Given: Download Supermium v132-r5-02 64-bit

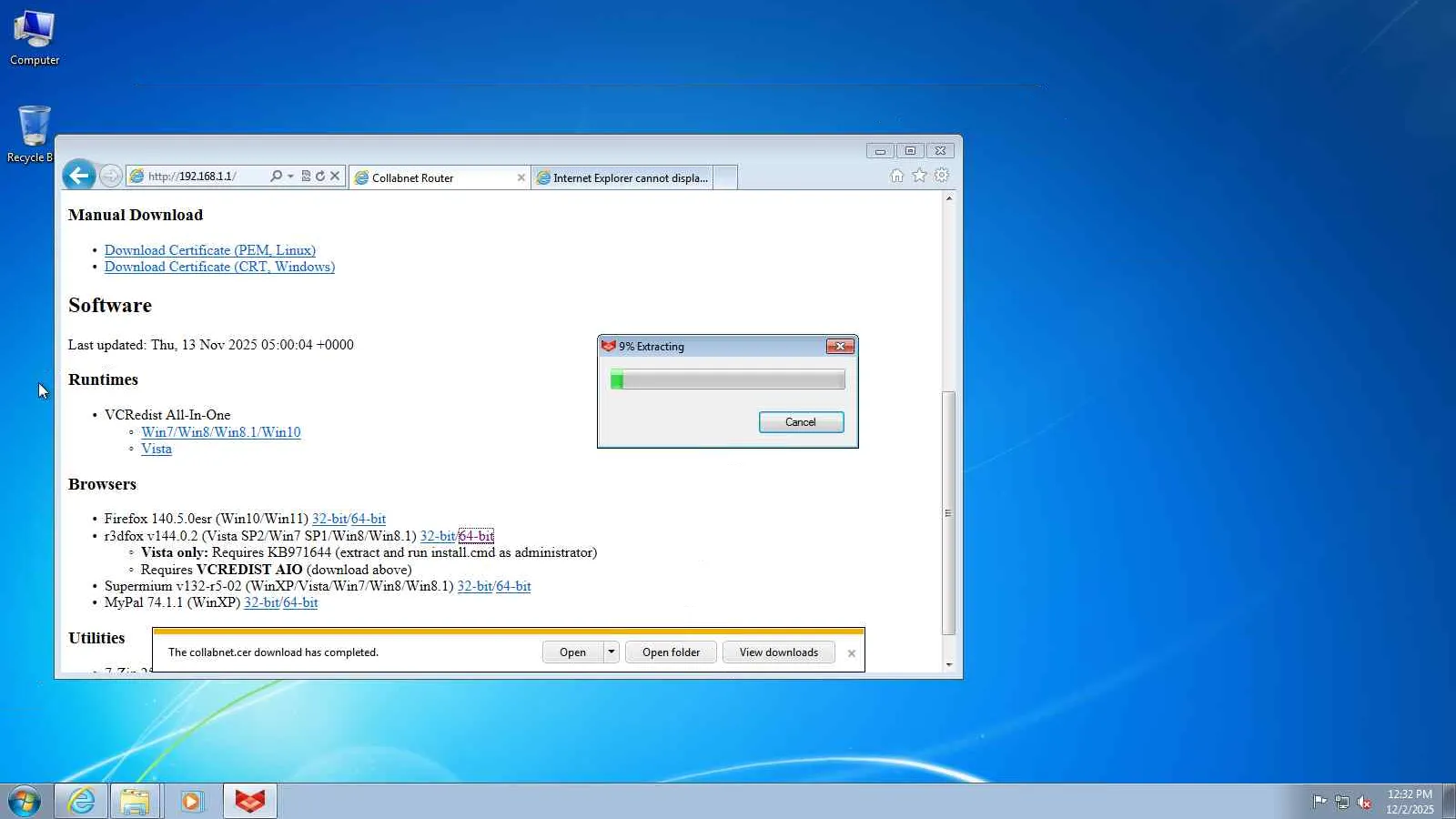Looking at the screenshot, I should click(513, 586).
